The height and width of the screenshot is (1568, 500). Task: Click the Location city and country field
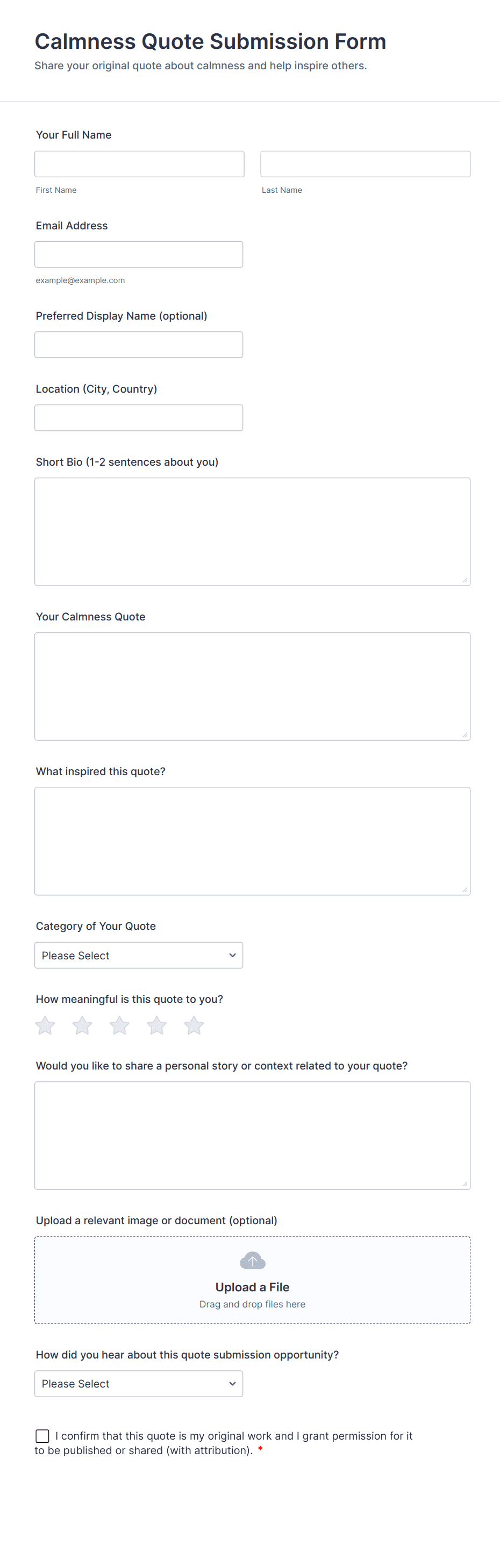(139, 417)
